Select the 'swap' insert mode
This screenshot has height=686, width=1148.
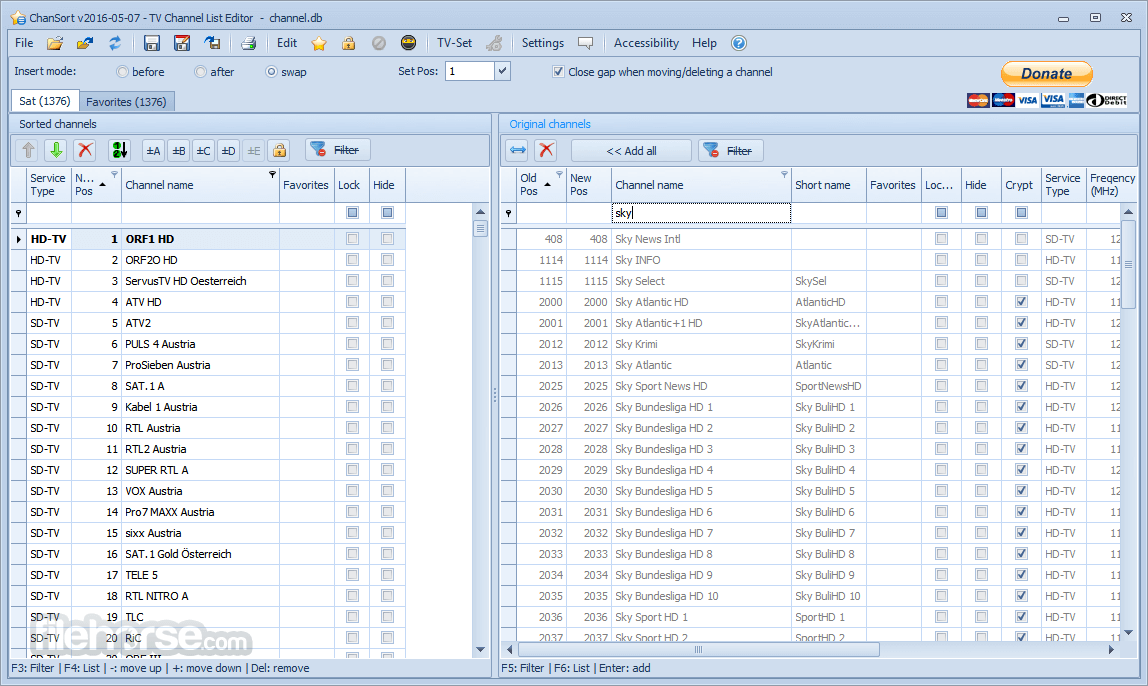[272, 72]
